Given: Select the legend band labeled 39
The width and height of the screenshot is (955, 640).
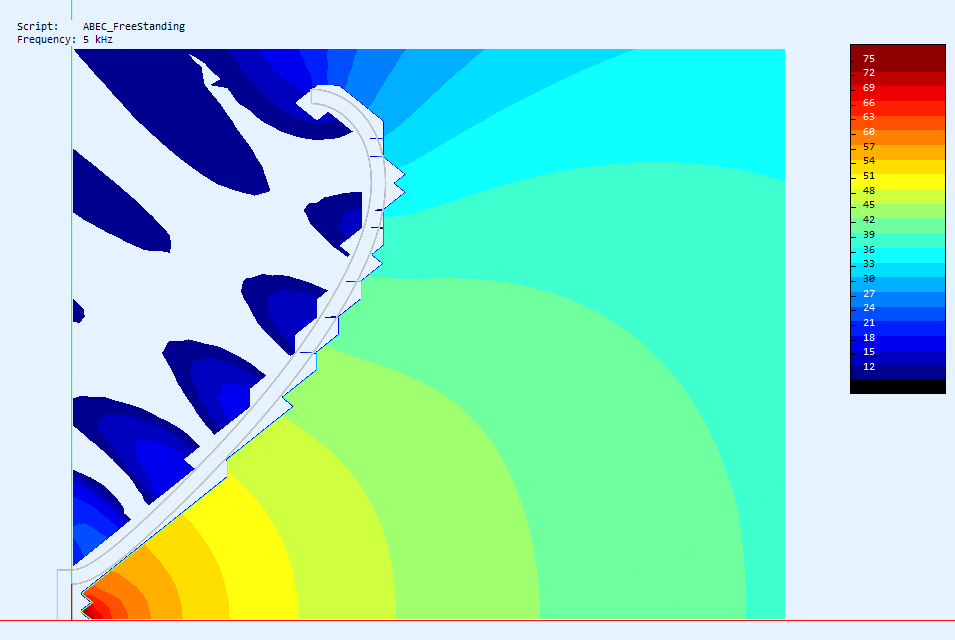Looking at the screenshot, I should 898,241.
